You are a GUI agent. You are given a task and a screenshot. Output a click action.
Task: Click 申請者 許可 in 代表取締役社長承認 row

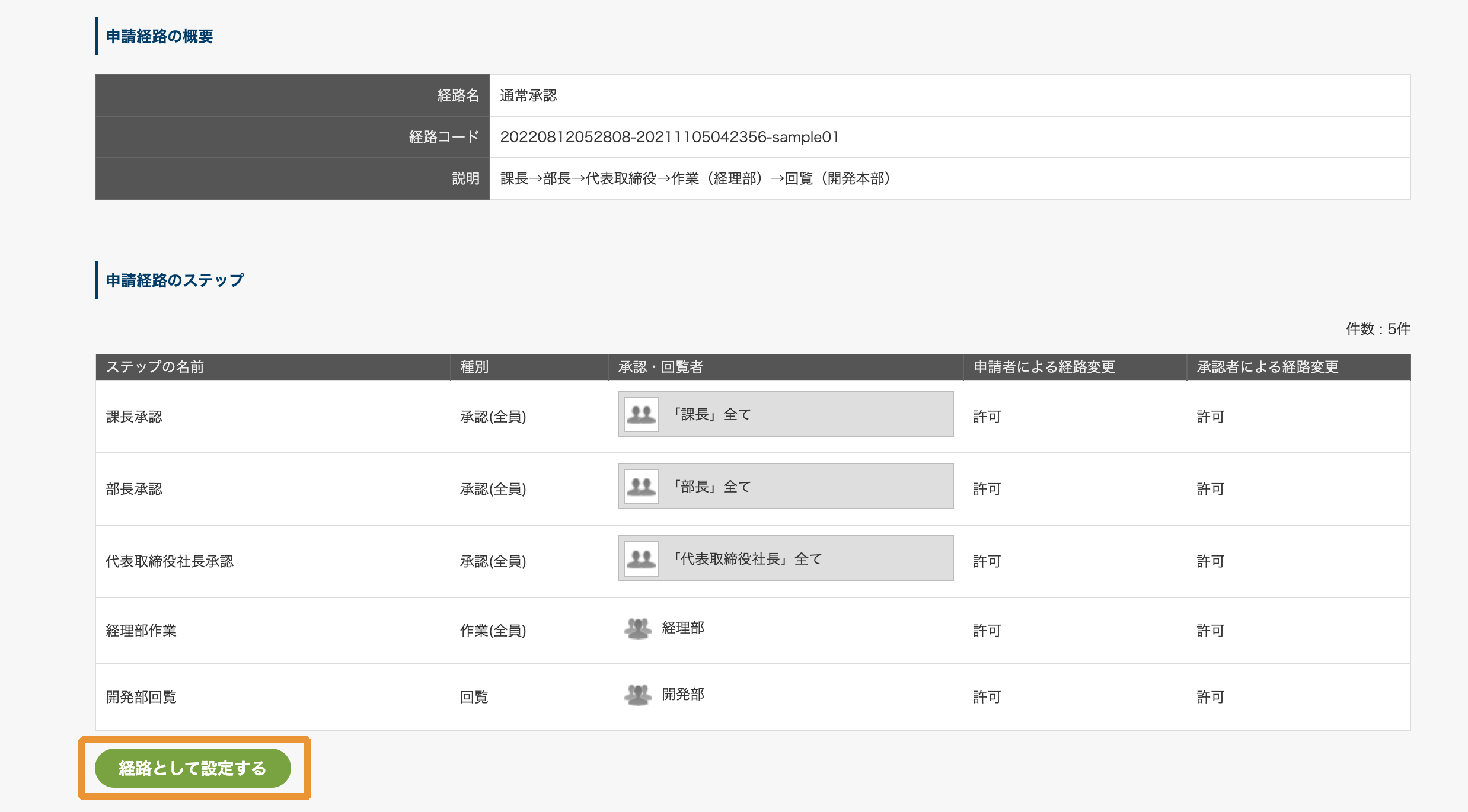(987, 561)
